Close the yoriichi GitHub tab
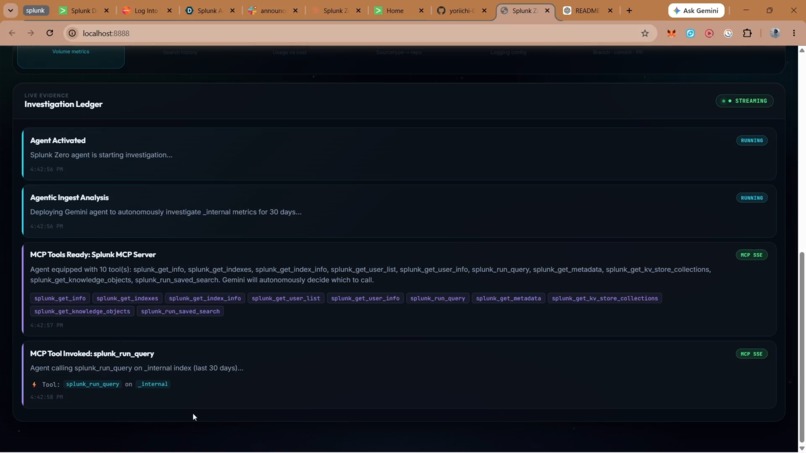The image size is (806, 453). 484,10
